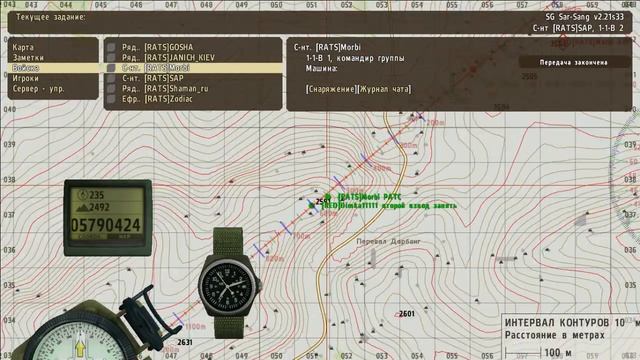640x360 pixels.
Task: Click the green [RED]Dimka11111 map marker
Action: pos(312,205)
